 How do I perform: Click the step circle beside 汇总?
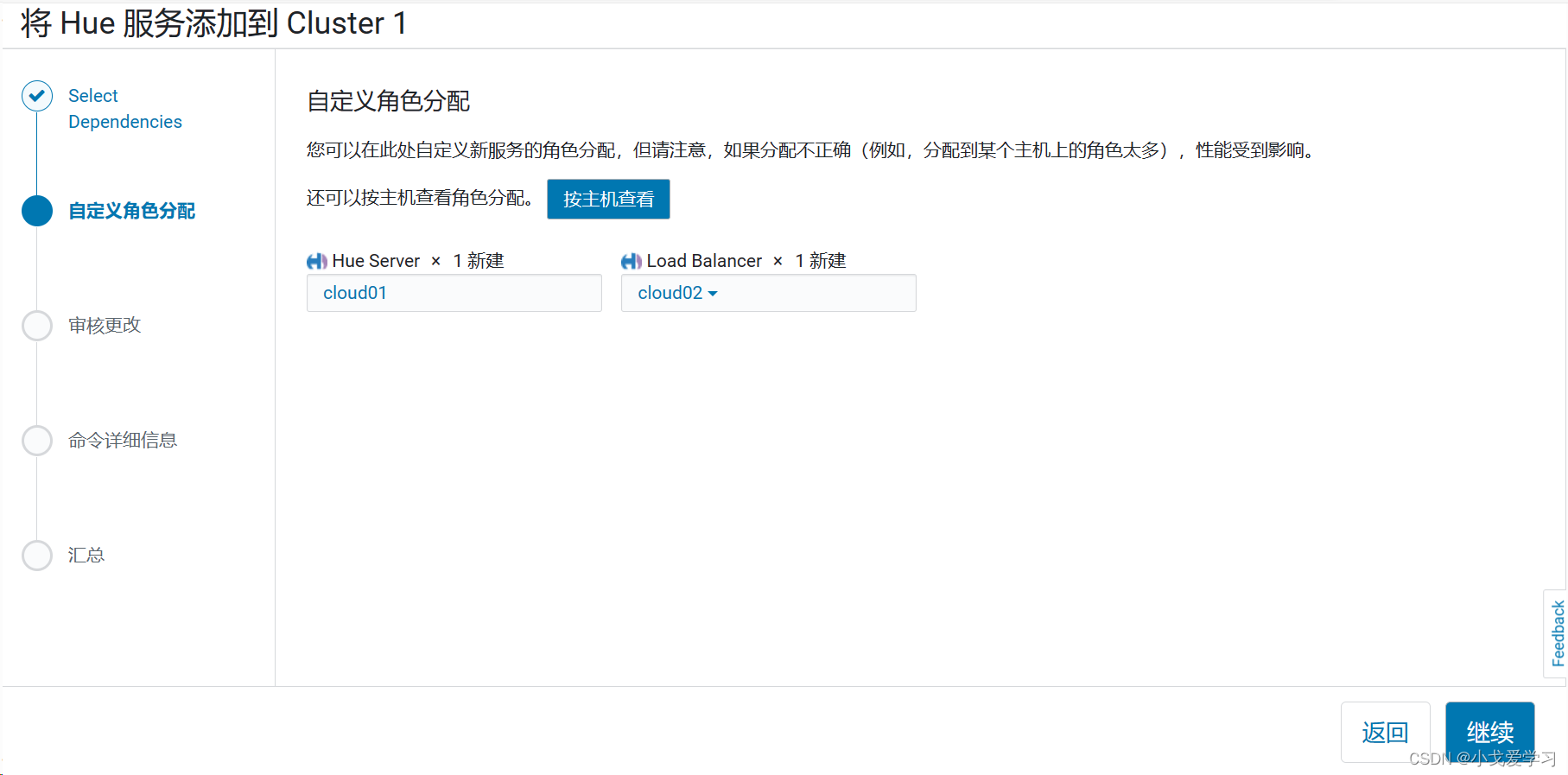(x=37, y=556)
